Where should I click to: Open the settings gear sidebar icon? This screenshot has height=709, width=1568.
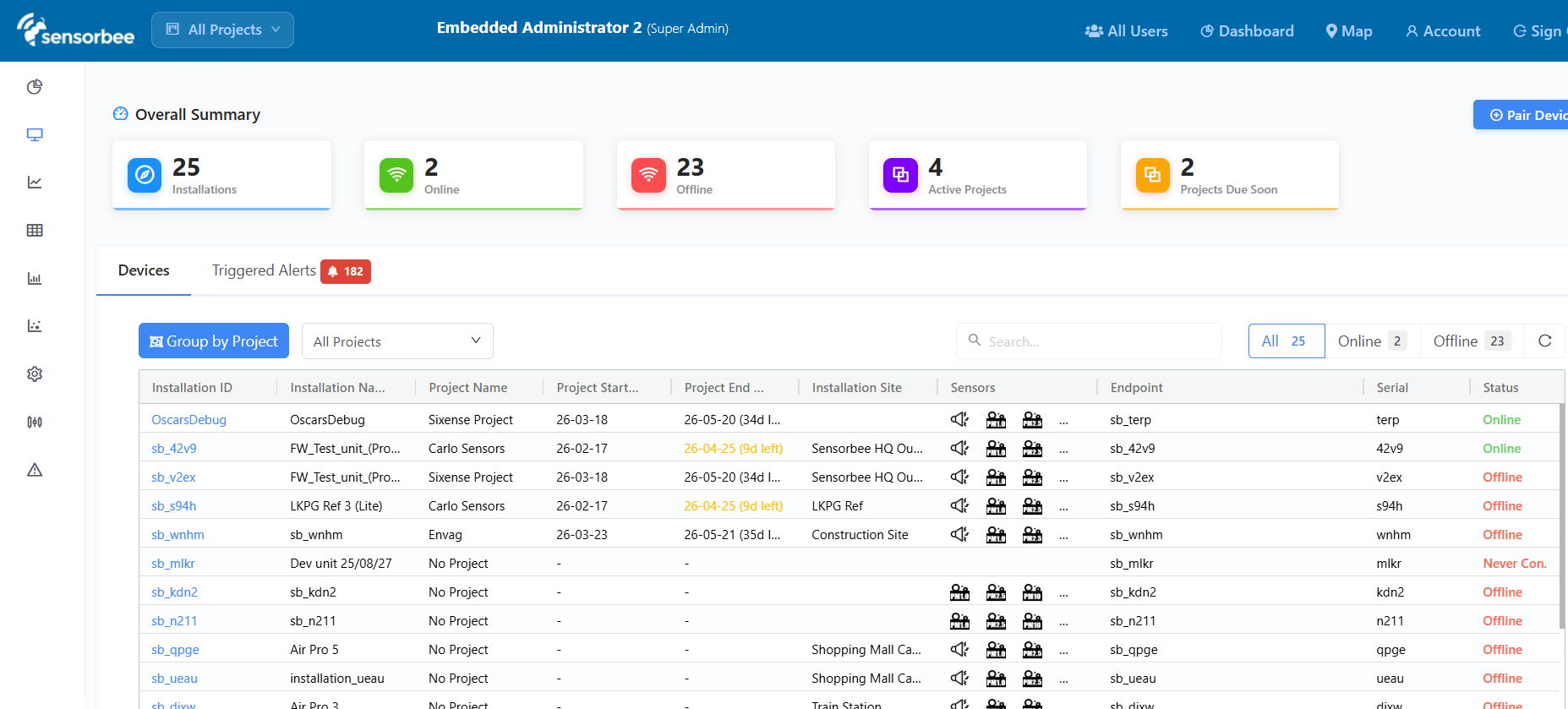35,374
